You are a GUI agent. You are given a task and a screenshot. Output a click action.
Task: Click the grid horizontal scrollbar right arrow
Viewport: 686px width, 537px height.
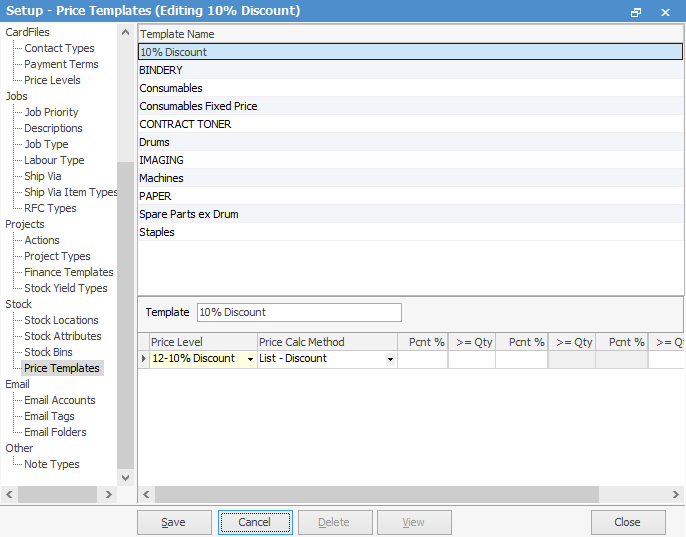click(x=677, y=495)
